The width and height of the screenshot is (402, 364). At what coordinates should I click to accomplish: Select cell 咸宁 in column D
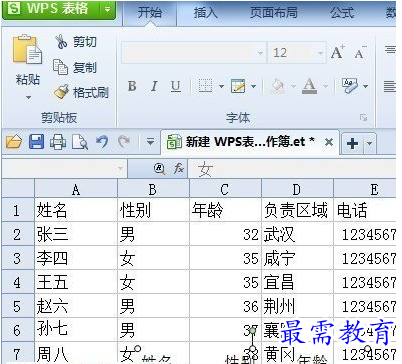coord(297,258)
